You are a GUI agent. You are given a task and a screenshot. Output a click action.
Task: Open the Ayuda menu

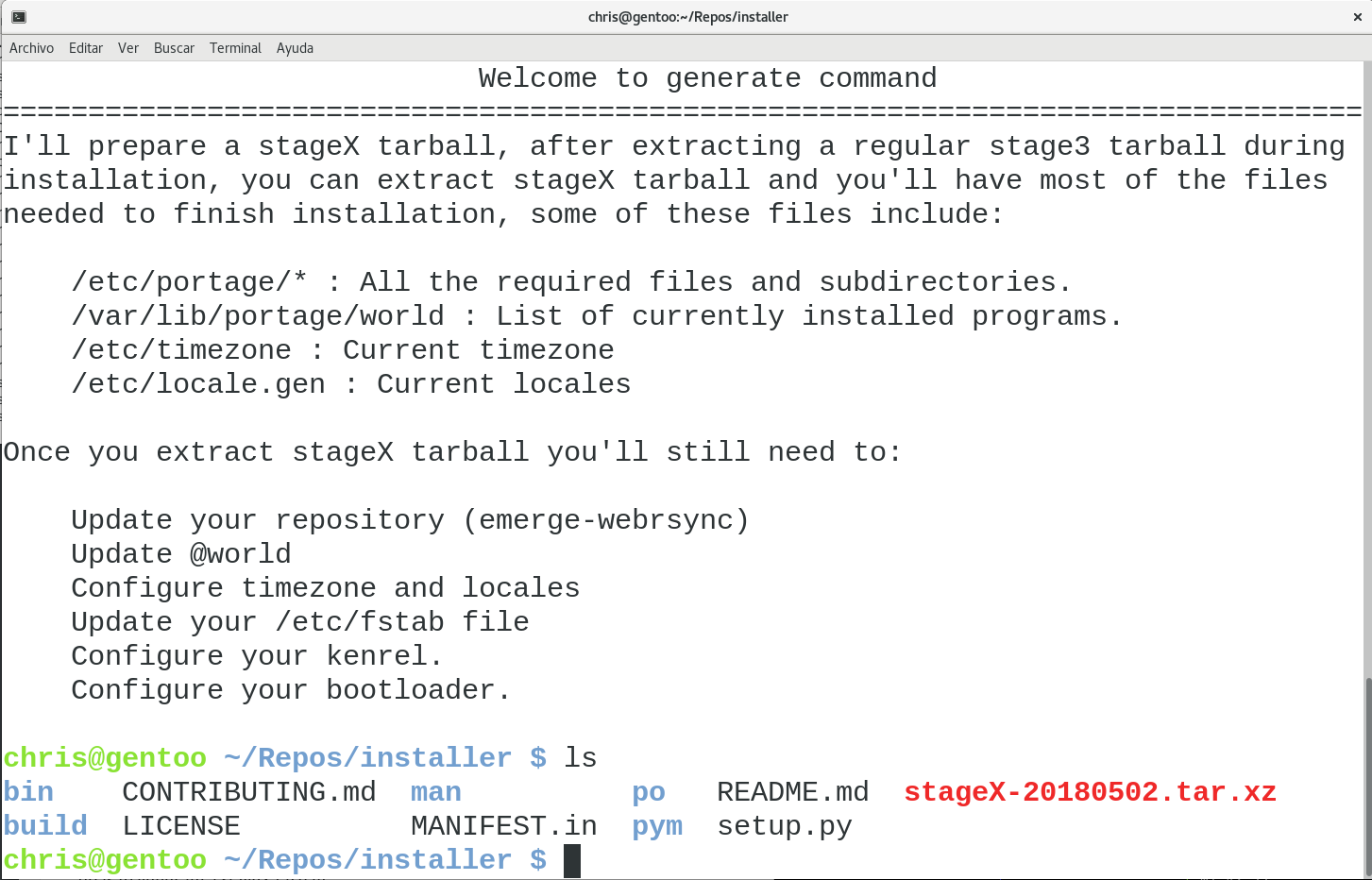pos(295,48)
